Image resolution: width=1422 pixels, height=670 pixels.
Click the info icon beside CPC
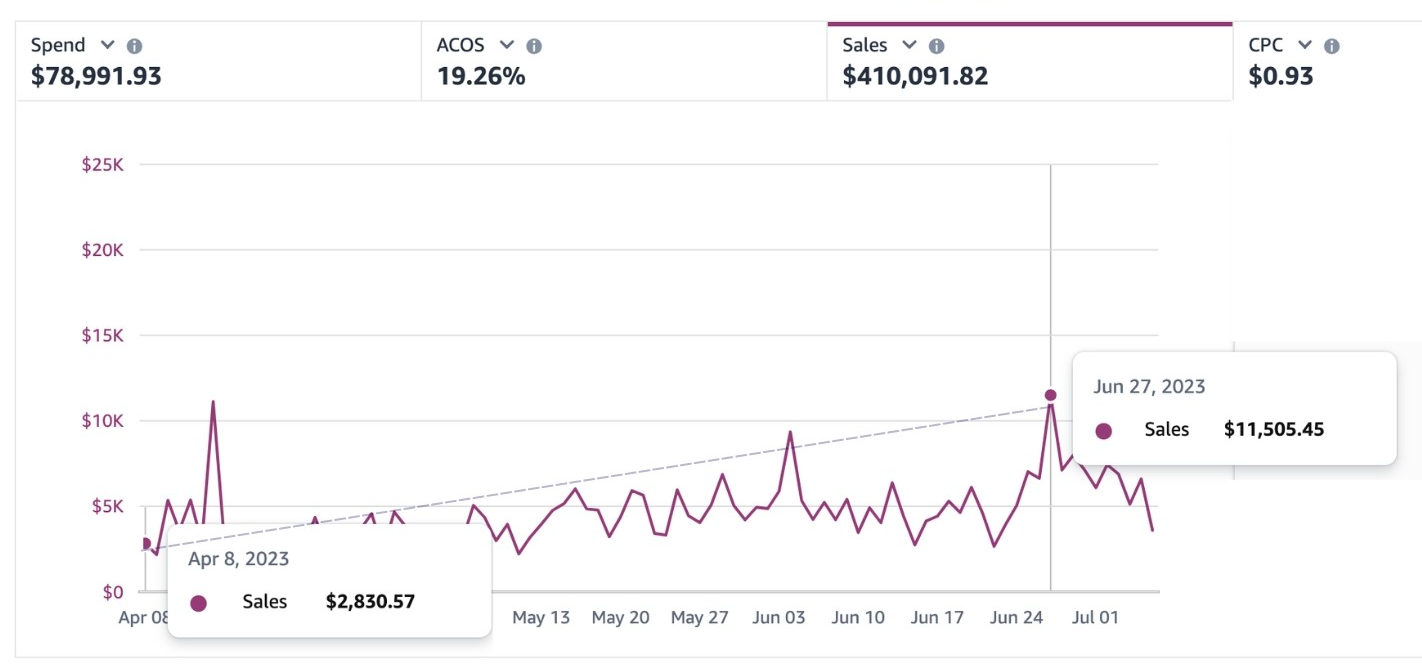[1332, 46]
